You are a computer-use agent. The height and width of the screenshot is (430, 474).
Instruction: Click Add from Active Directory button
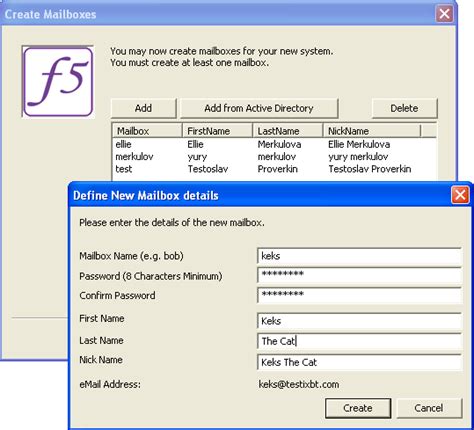[x=259, y=108]
